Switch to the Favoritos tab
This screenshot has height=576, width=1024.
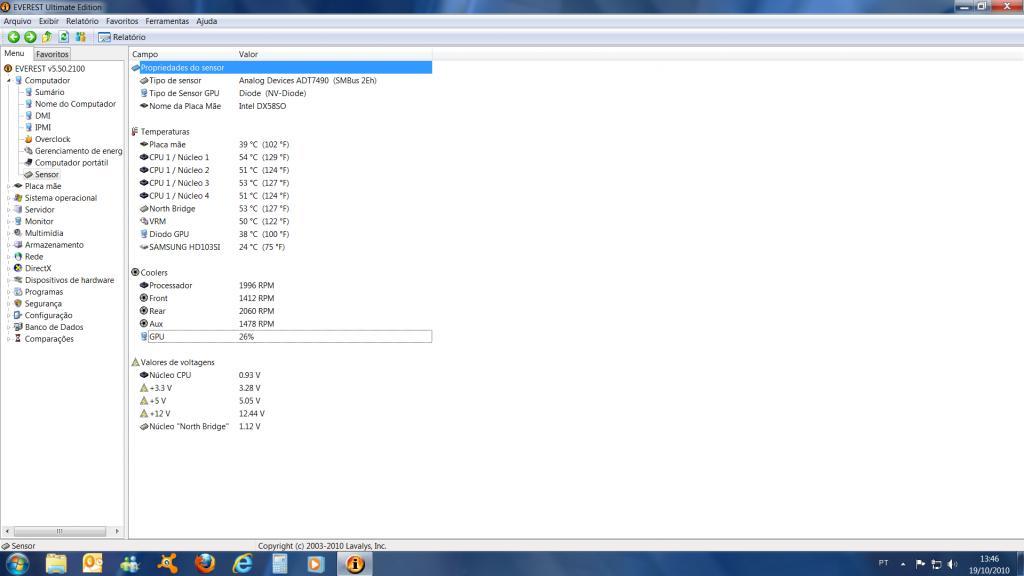pyautogui.click(x=52, y=54)
